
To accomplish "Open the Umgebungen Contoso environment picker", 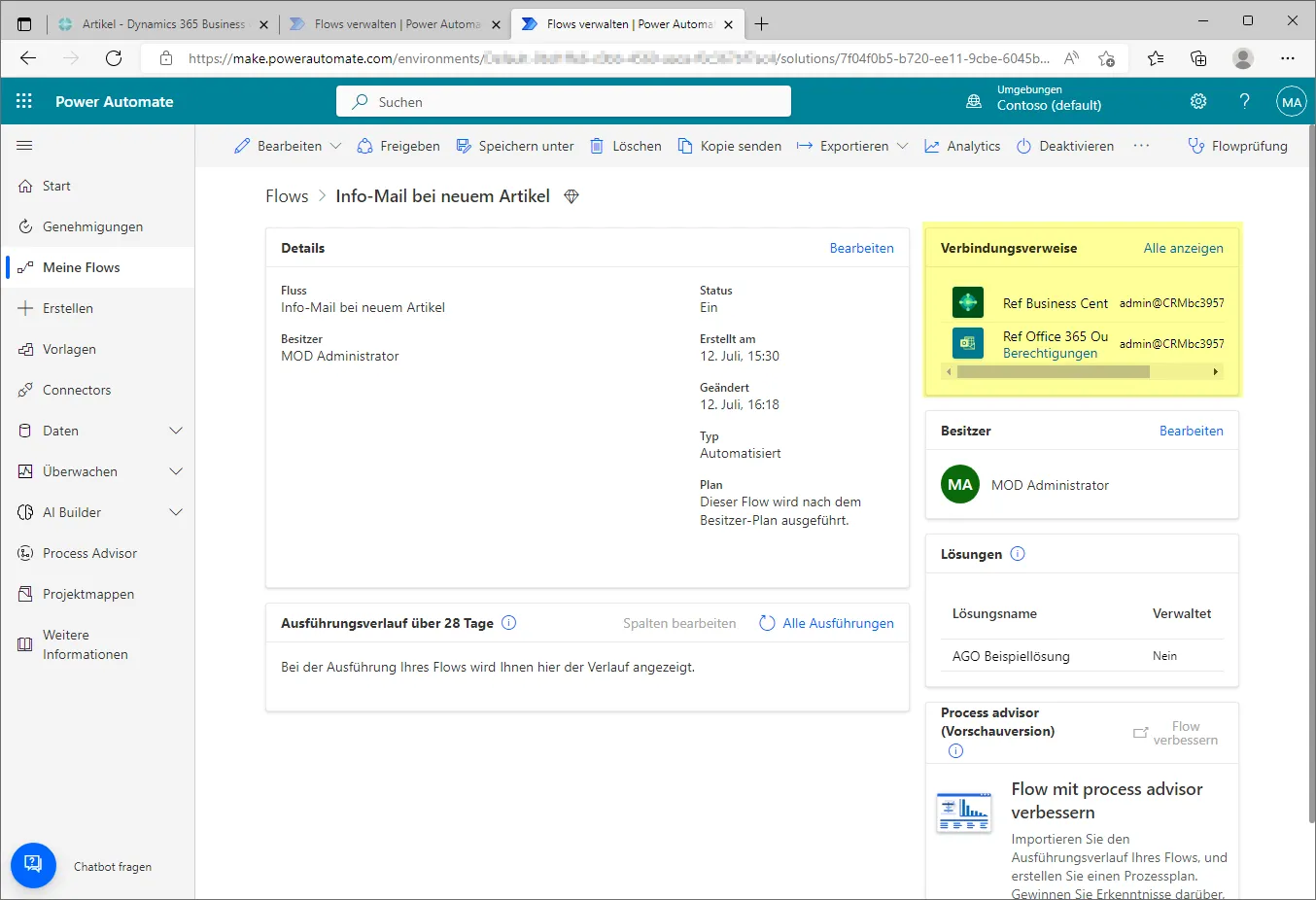I will tap(1034, 98).
